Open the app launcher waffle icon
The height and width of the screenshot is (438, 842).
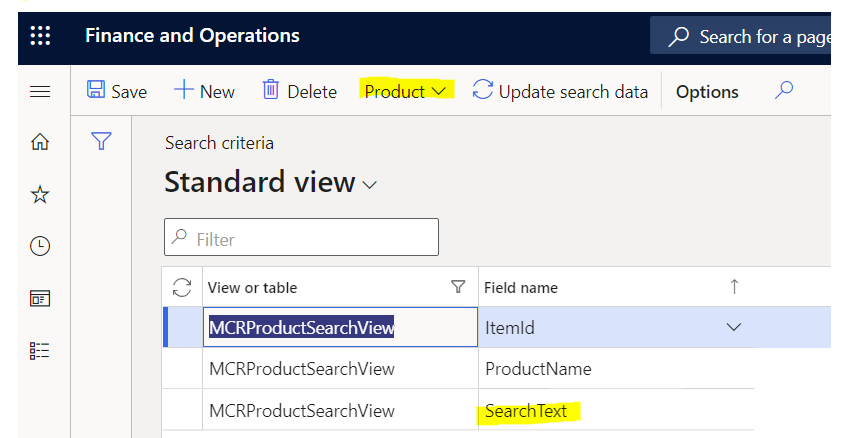pyautogui.click(x=40, y=36)
